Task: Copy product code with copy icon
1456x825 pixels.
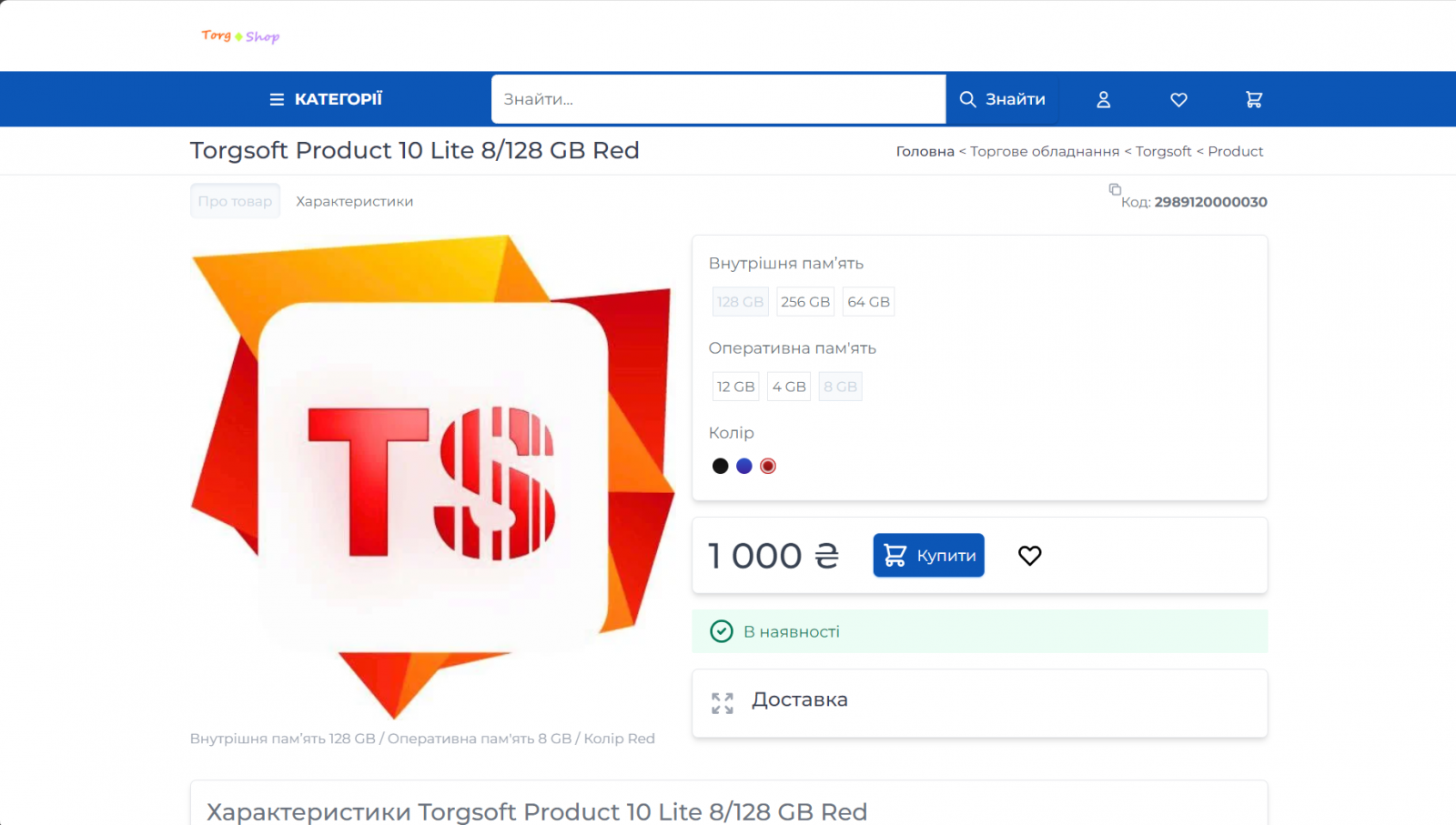Action: click(1115, 189)
